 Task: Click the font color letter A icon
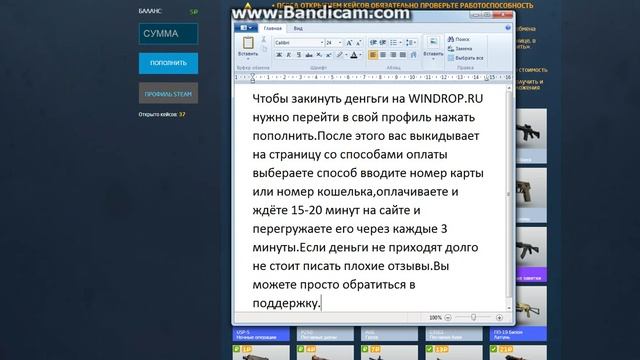click(x=354, y=55)
